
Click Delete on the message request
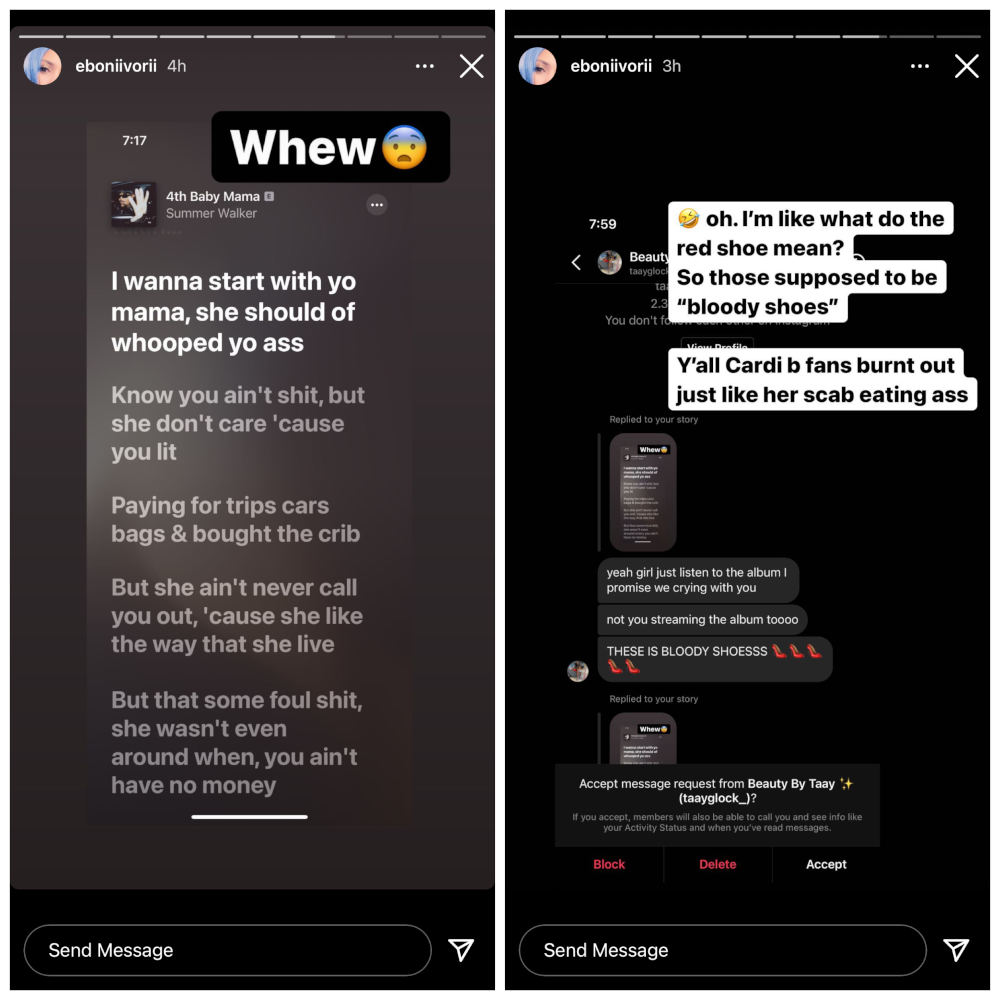click(717, 864)
